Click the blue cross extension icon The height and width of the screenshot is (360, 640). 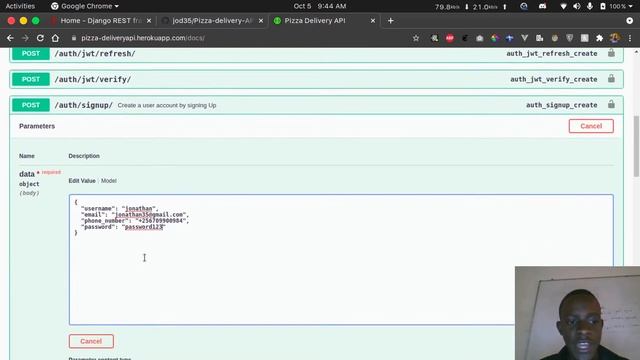[x=509, y=38]
